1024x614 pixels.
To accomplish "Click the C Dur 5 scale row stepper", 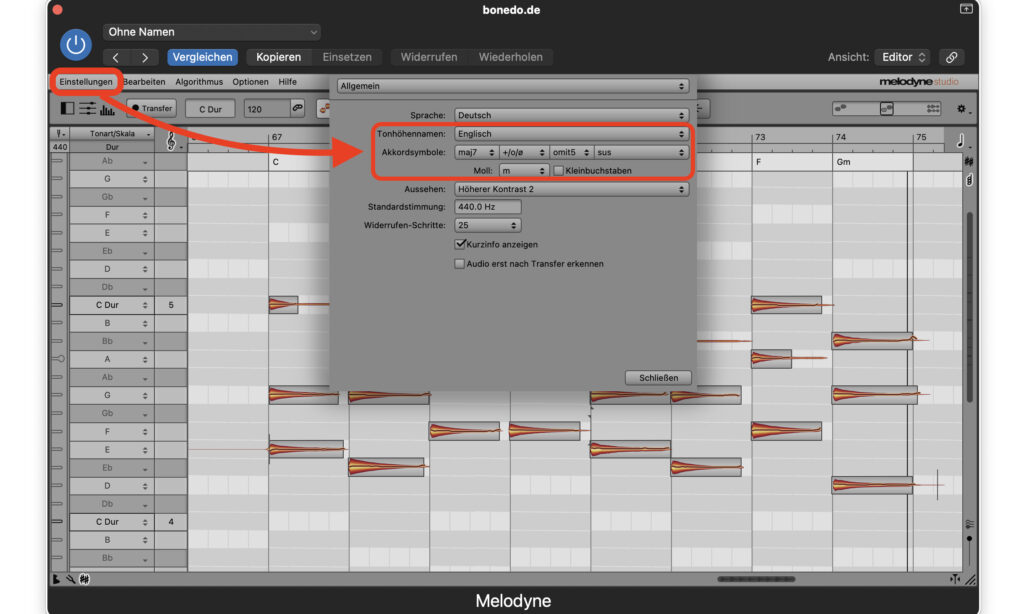I will coord(145,305).
